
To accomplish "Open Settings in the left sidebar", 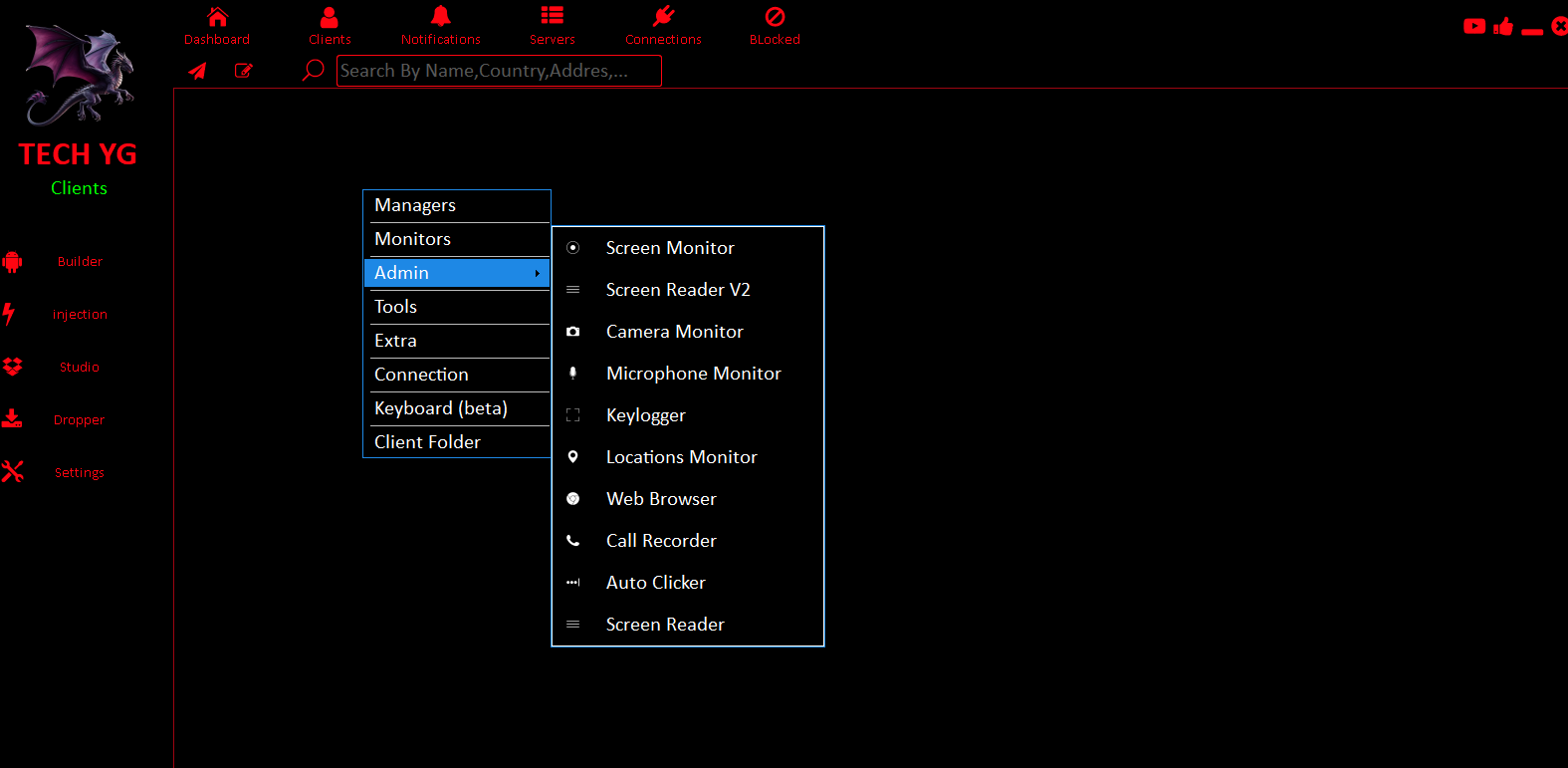I will [80, 473].
